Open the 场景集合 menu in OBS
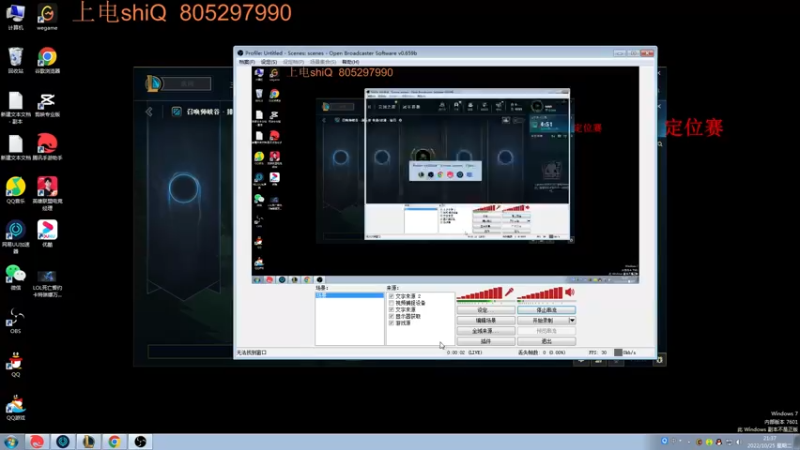 322,62
